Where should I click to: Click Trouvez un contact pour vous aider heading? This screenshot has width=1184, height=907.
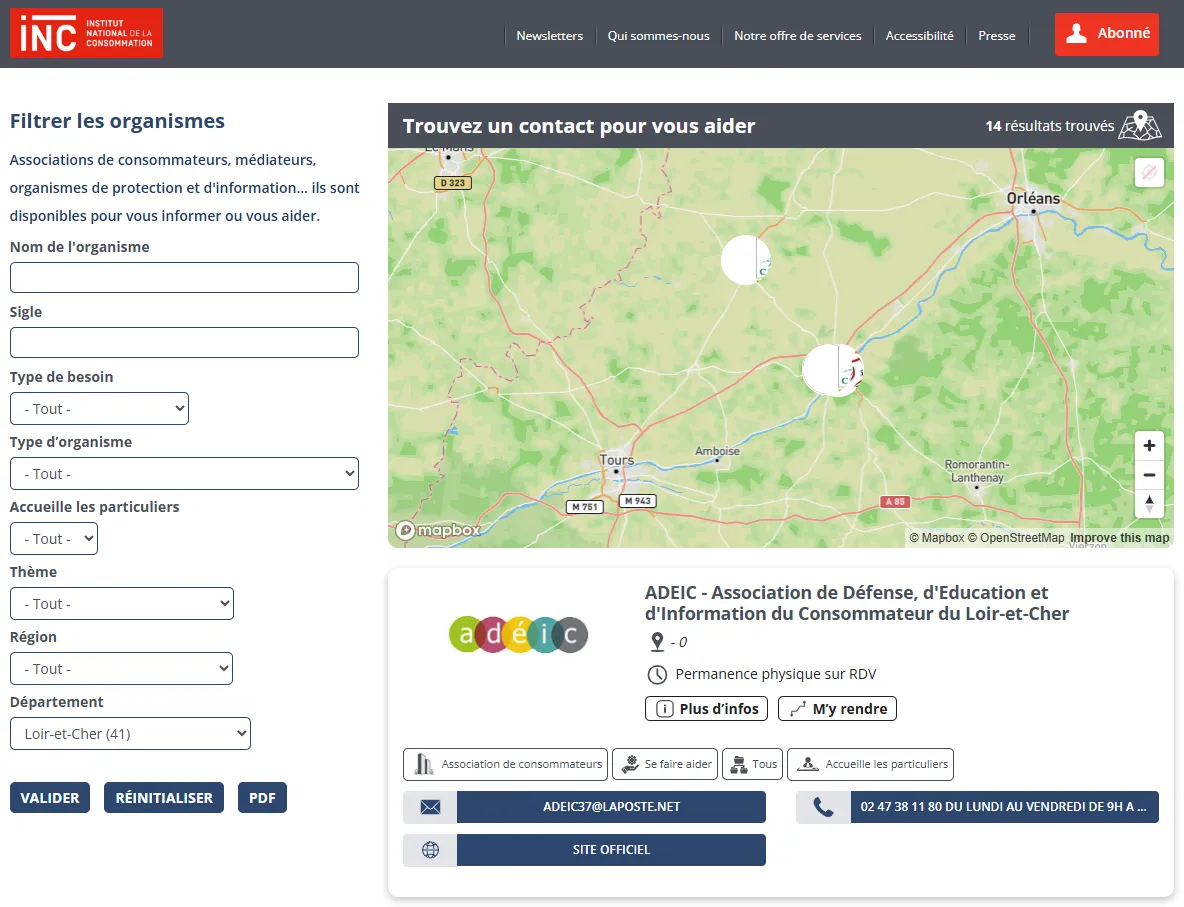579,126
